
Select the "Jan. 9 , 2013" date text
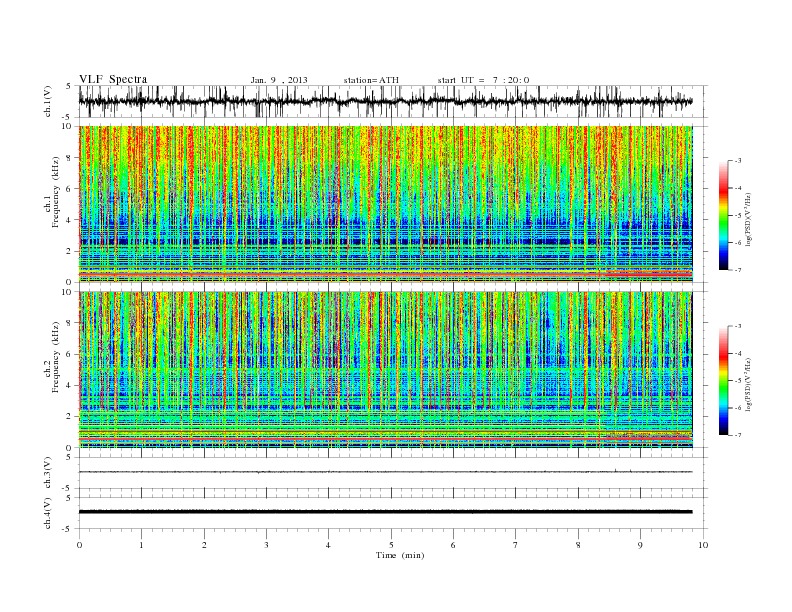279,80
